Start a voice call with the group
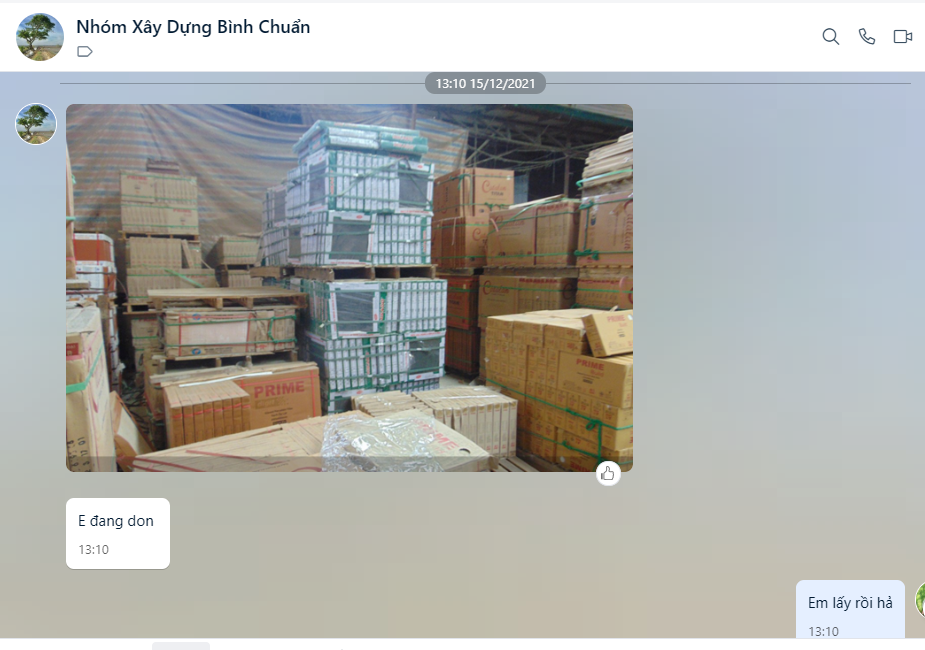The height and width of the screenshot is (650, 925). click(x=867, y=37)
